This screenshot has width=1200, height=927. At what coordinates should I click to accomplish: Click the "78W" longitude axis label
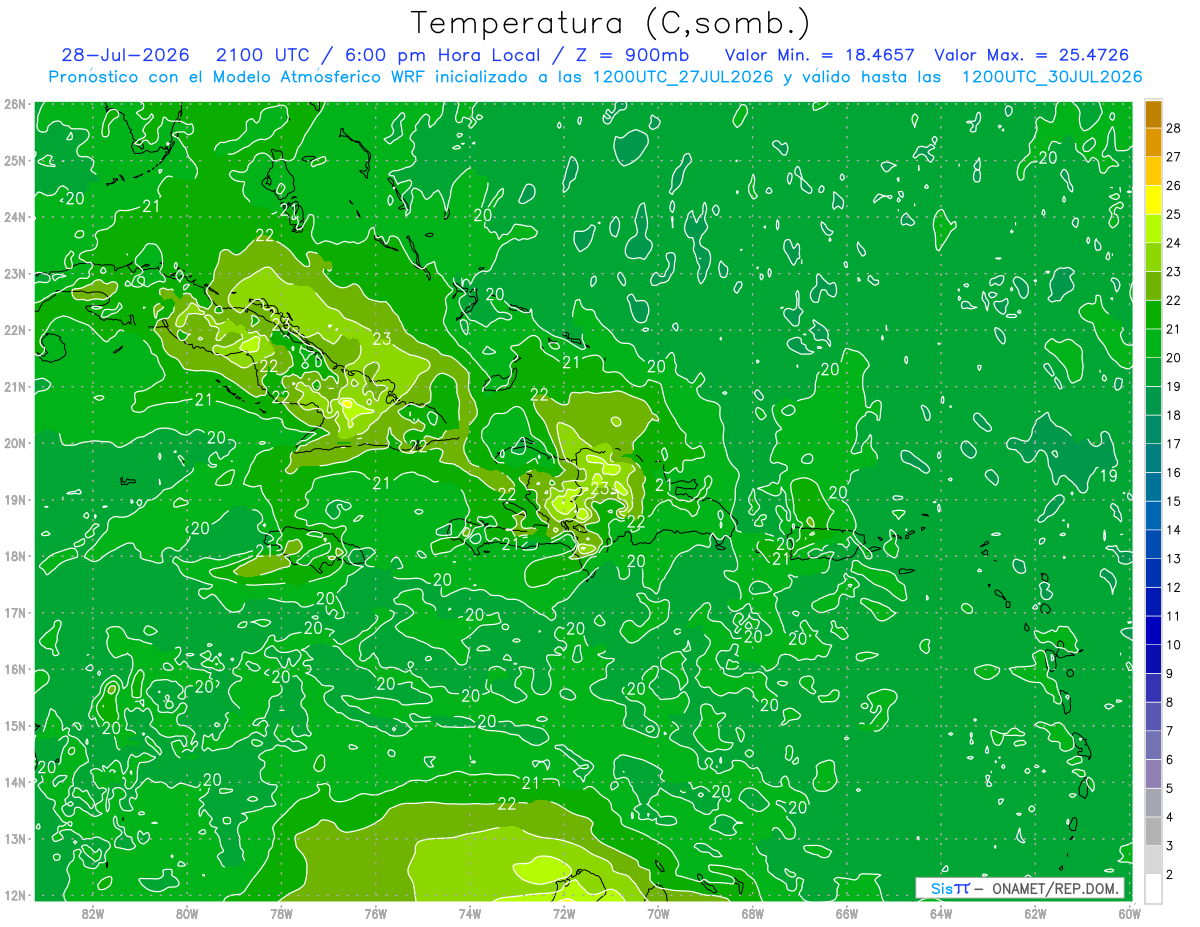[x=281, y=913]
